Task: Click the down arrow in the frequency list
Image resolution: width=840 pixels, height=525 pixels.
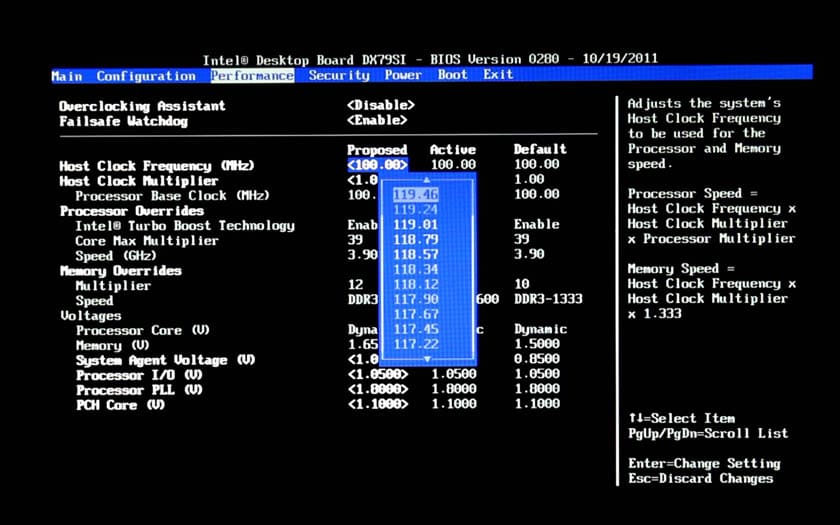Action: [x=427, y=359]
